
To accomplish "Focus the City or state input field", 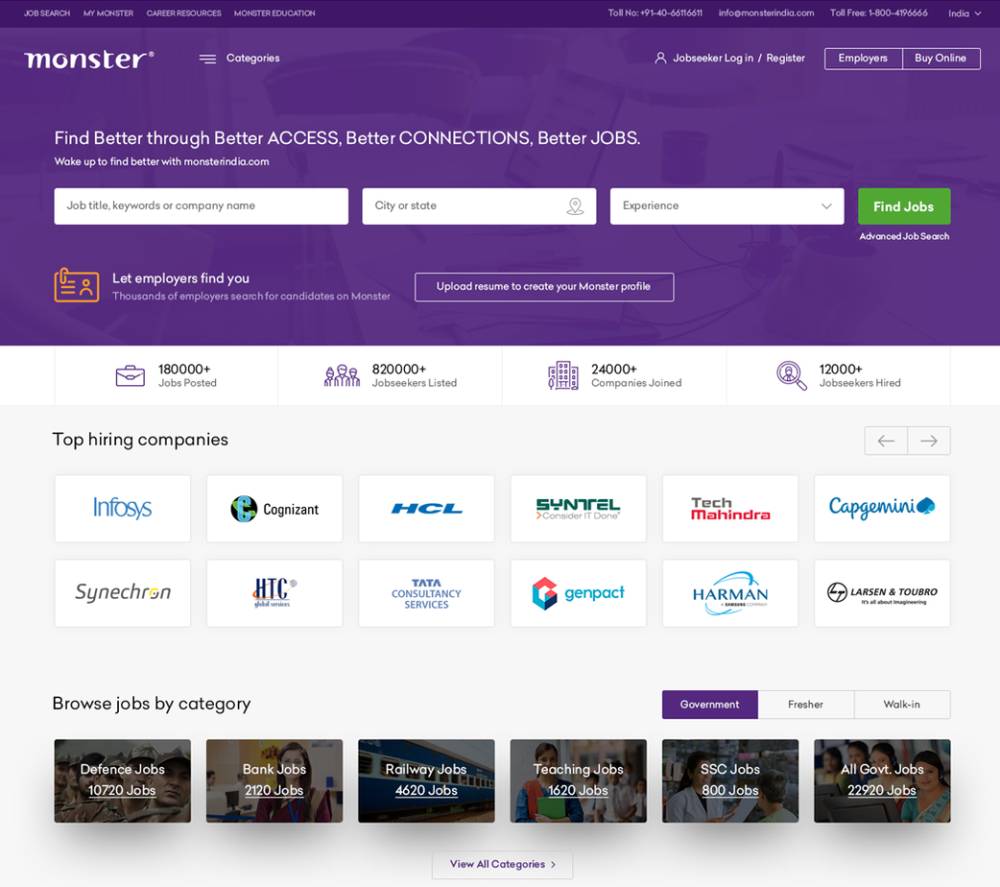I will point(480,206).
